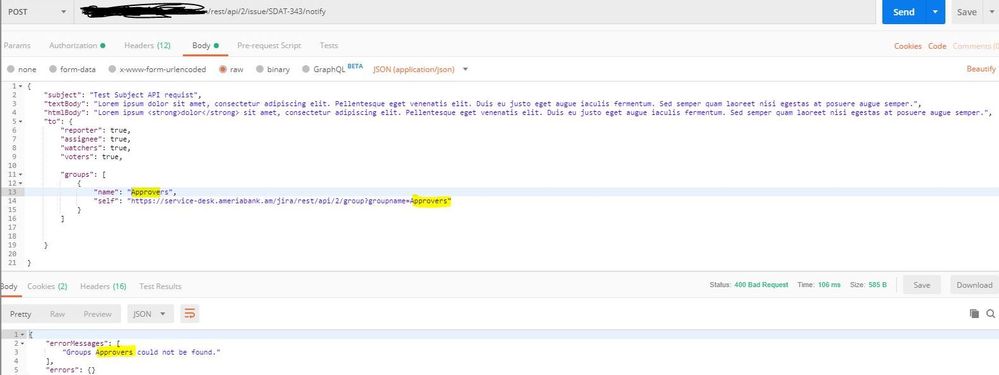
Task: Open the Pre-request Script tab
Action: [269, 45]
